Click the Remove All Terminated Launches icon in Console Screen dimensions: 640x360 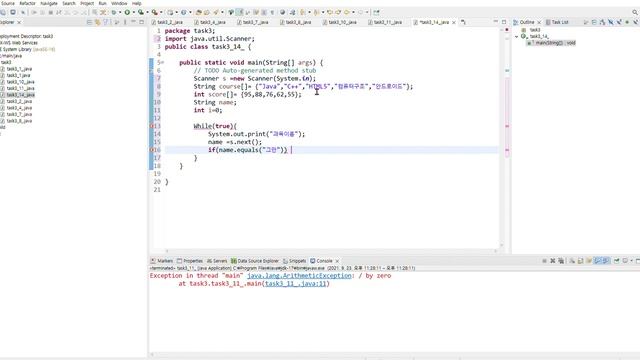coord(561,260)
